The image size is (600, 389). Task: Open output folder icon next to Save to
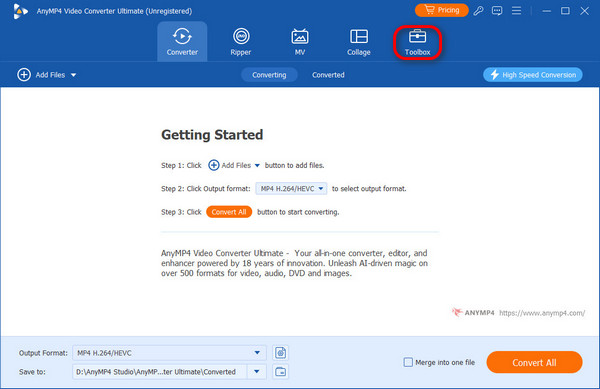(x=280, y=372)
